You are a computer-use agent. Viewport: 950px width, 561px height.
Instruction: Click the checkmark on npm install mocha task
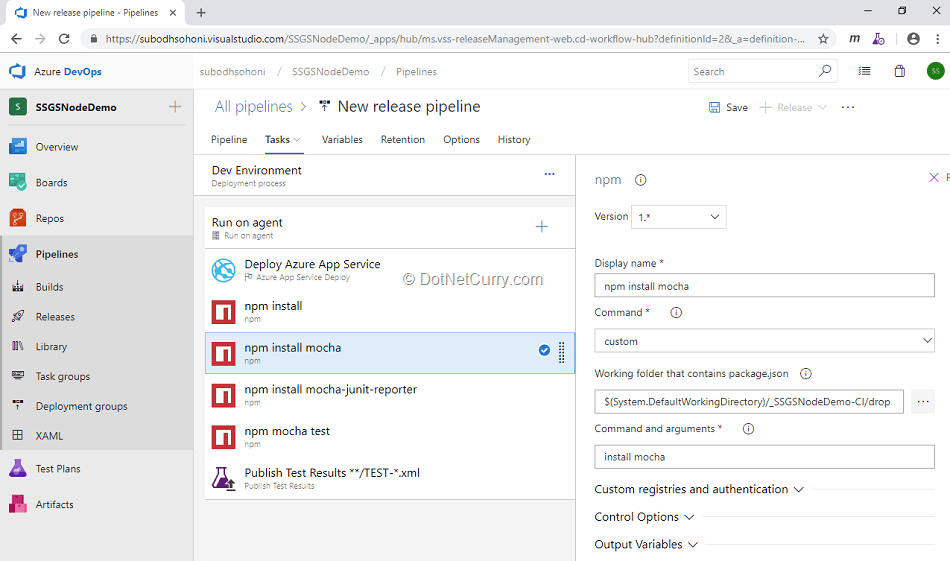(544, 350)
